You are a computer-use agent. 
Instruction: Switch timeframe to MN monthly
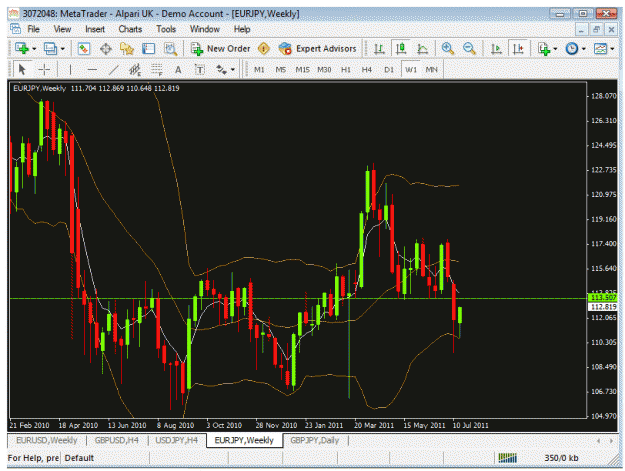click(x=432, y=70)
